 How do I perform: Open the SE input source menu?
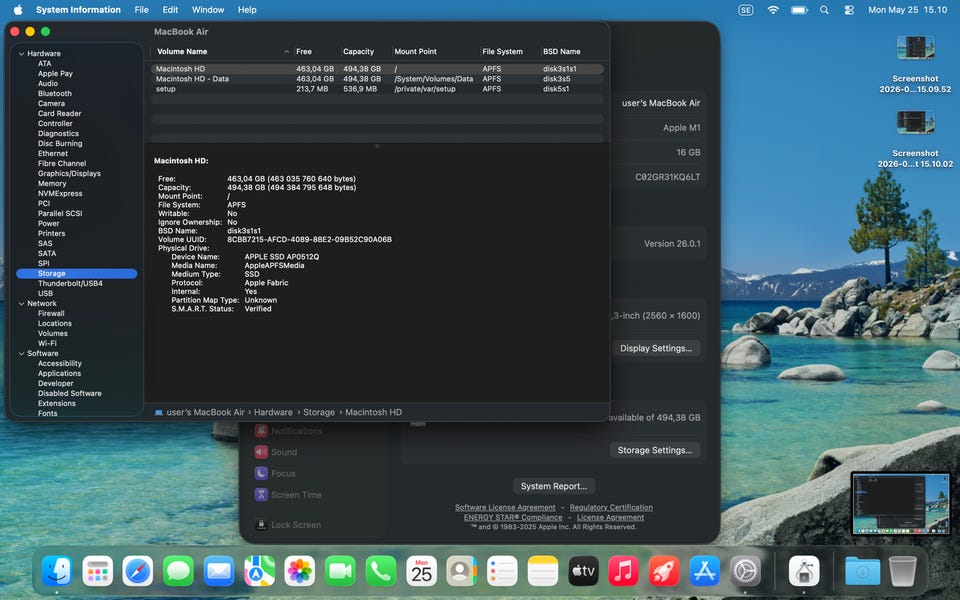(x=745, y=10)
